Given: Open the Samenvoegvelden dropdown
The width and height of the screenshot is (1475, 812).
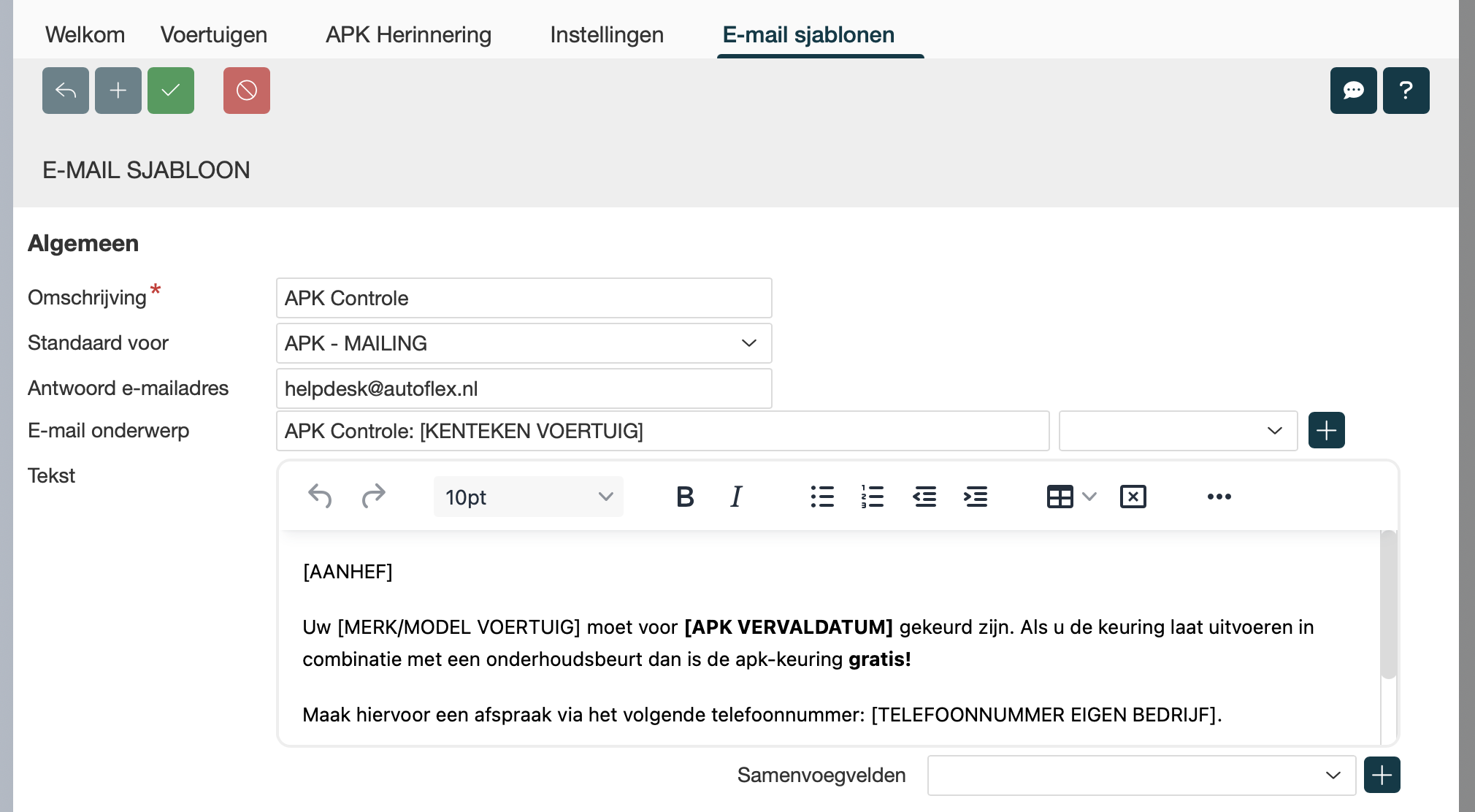Looking at the screenshot, I should tap(1141, 775).
